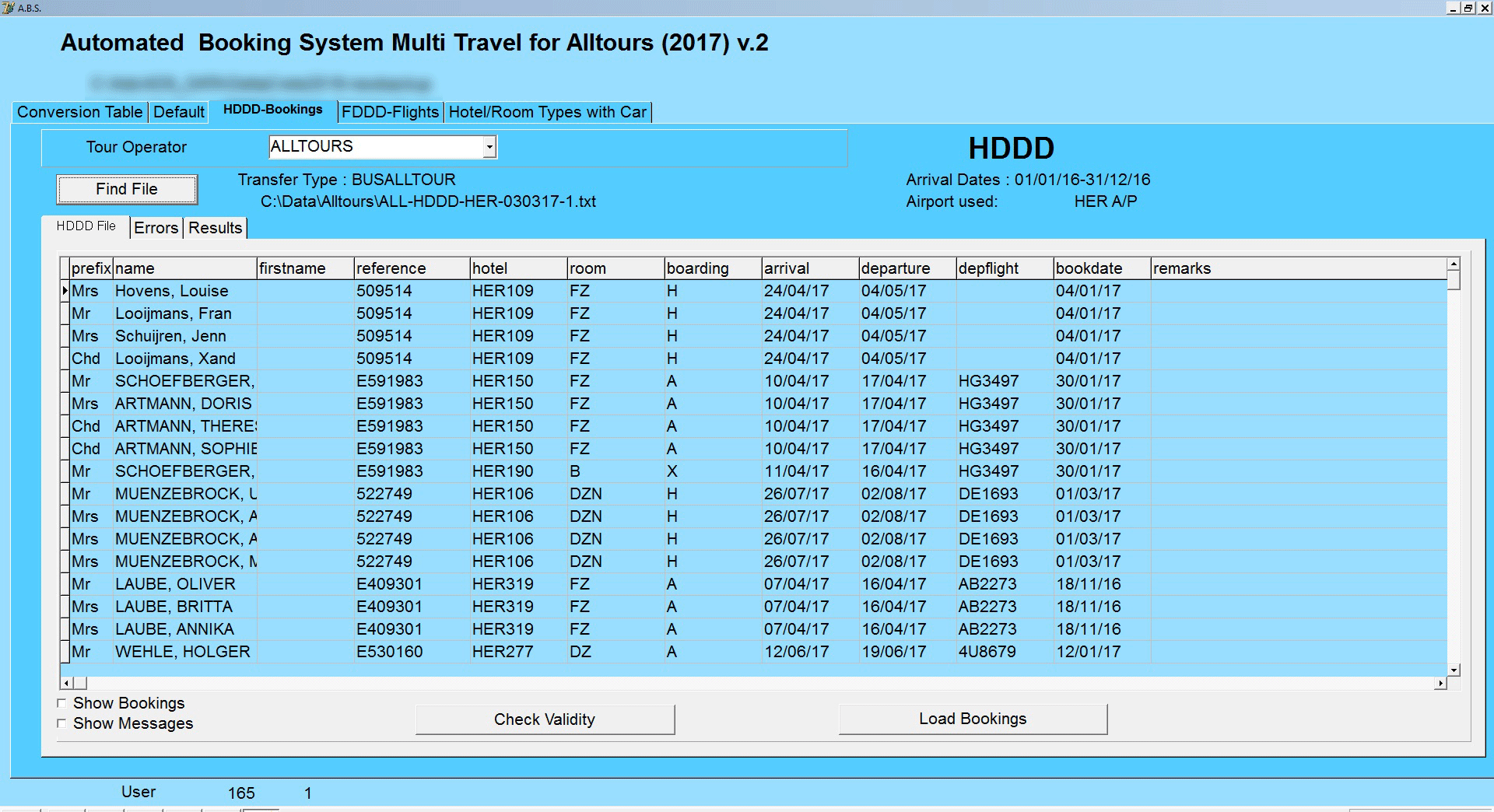Select the FDDD-Flights tab

tap(389, 112)
